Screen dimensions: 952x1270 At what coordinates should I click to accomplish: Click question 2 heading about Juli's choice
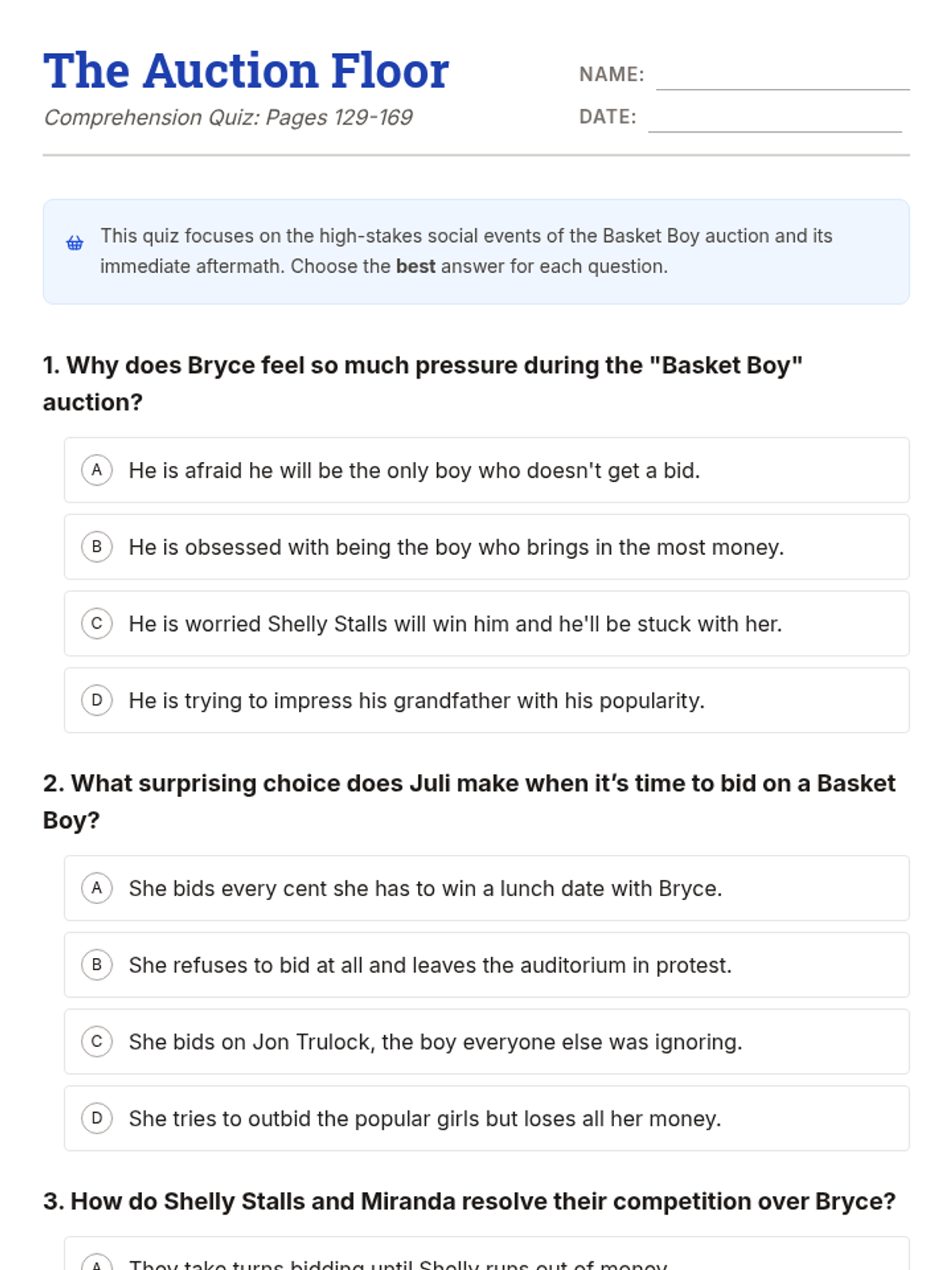[469, 802]
